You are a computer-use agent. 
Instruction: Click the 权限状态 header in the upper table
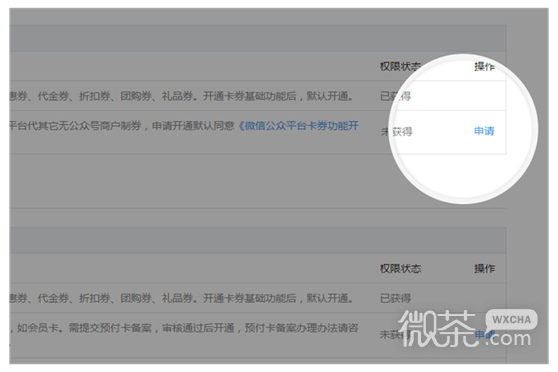400,67
